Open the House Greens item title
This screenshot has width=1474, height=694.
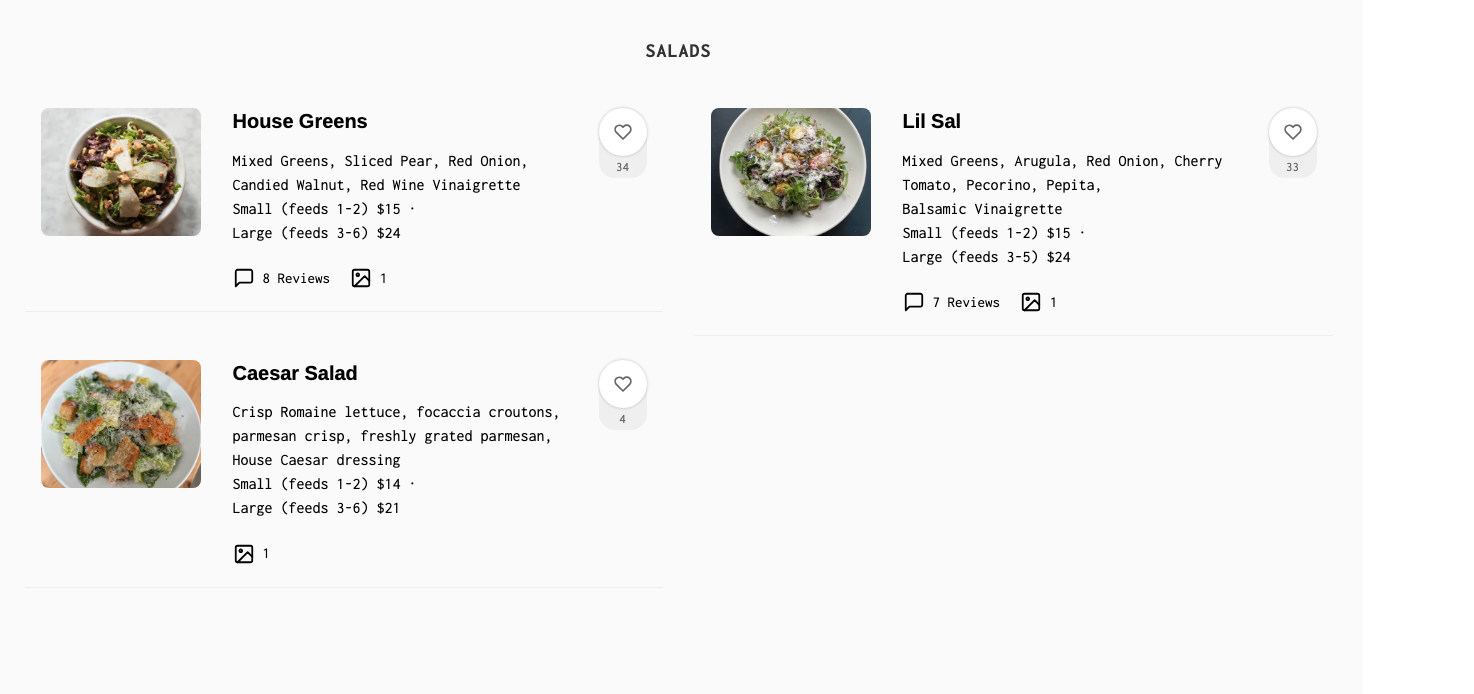[x=300, y=121]
